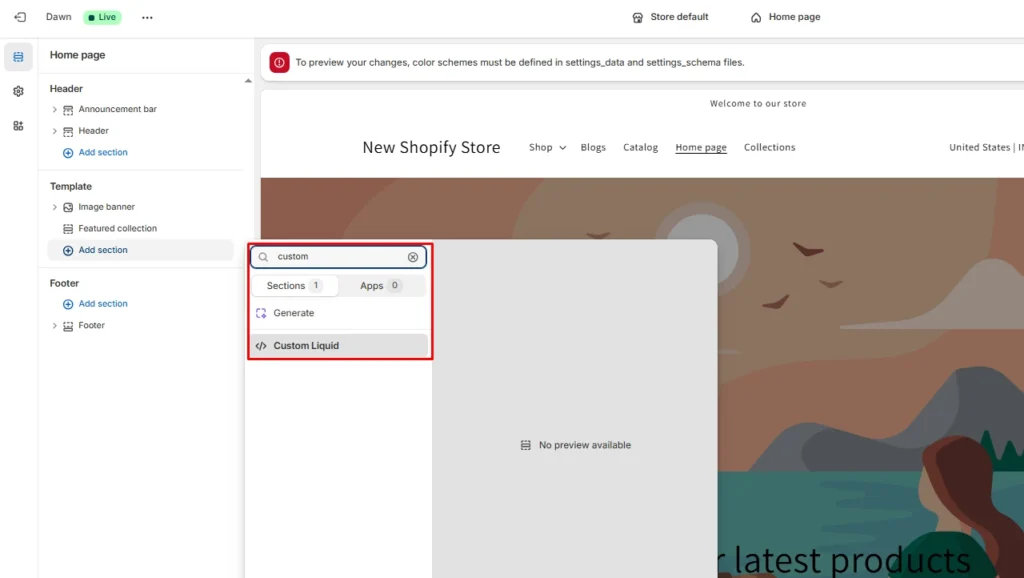Click the Store default device icon
This screenshot has height=578, width=1024.
tap(637, 17)
